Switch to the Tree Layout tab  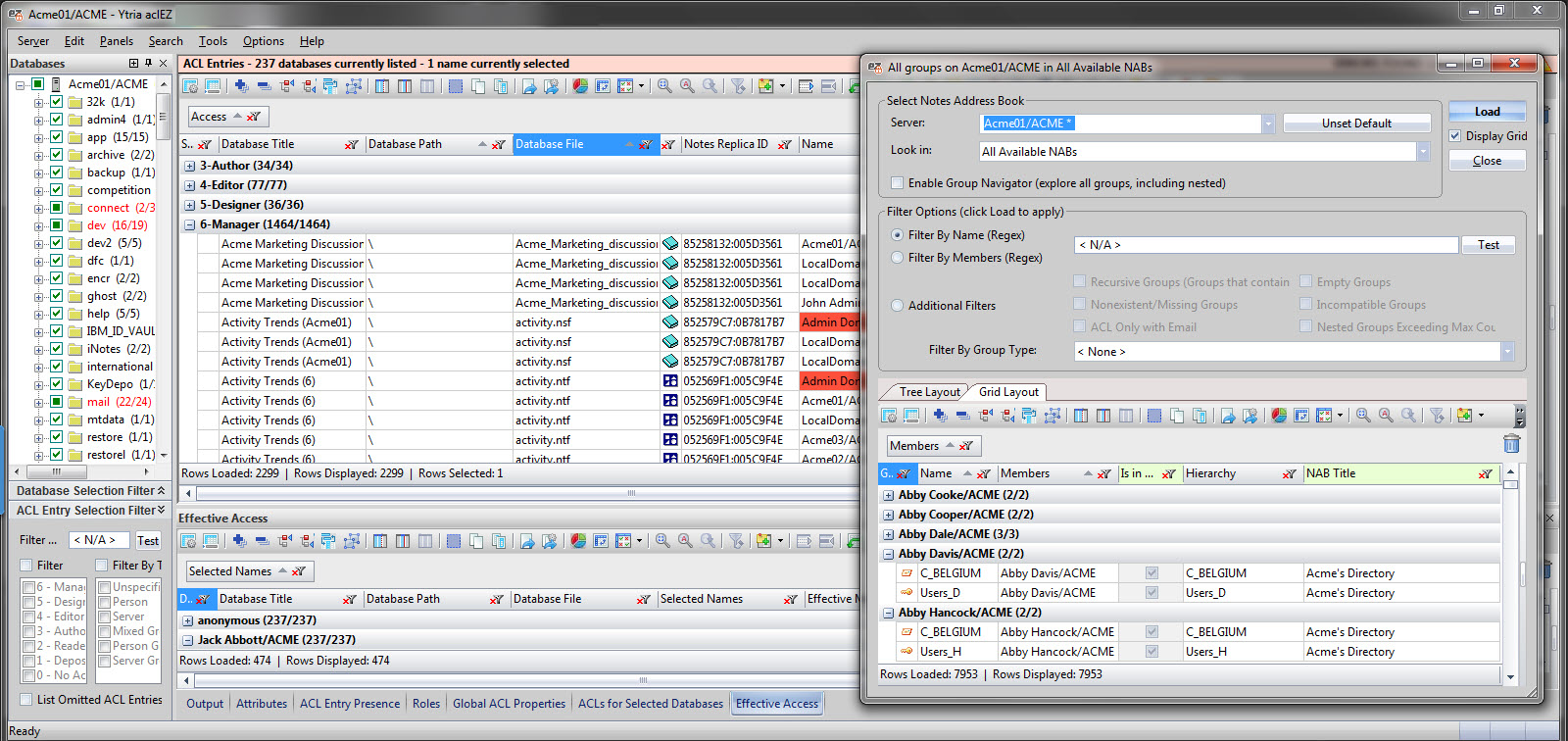point(929,392)
